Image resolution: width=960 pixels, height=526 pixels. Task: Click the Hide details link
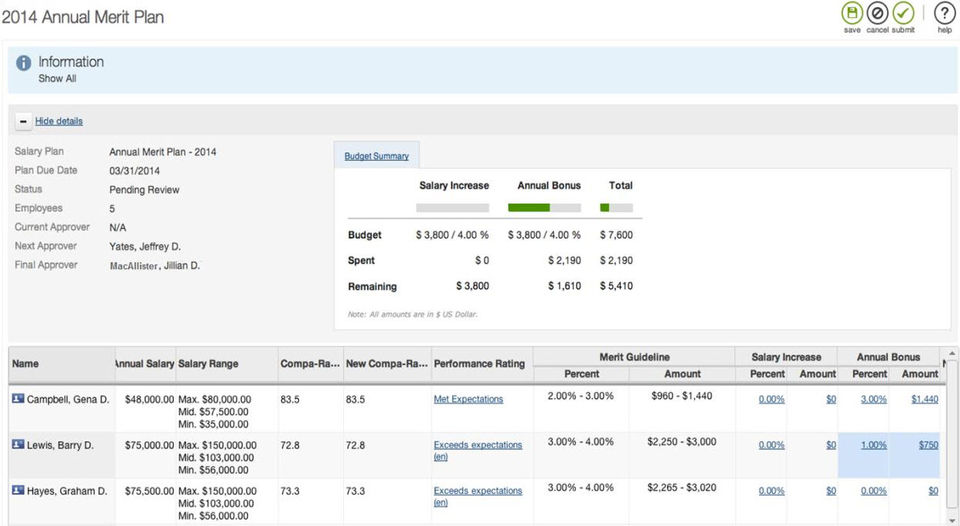[x=59, y=121]
